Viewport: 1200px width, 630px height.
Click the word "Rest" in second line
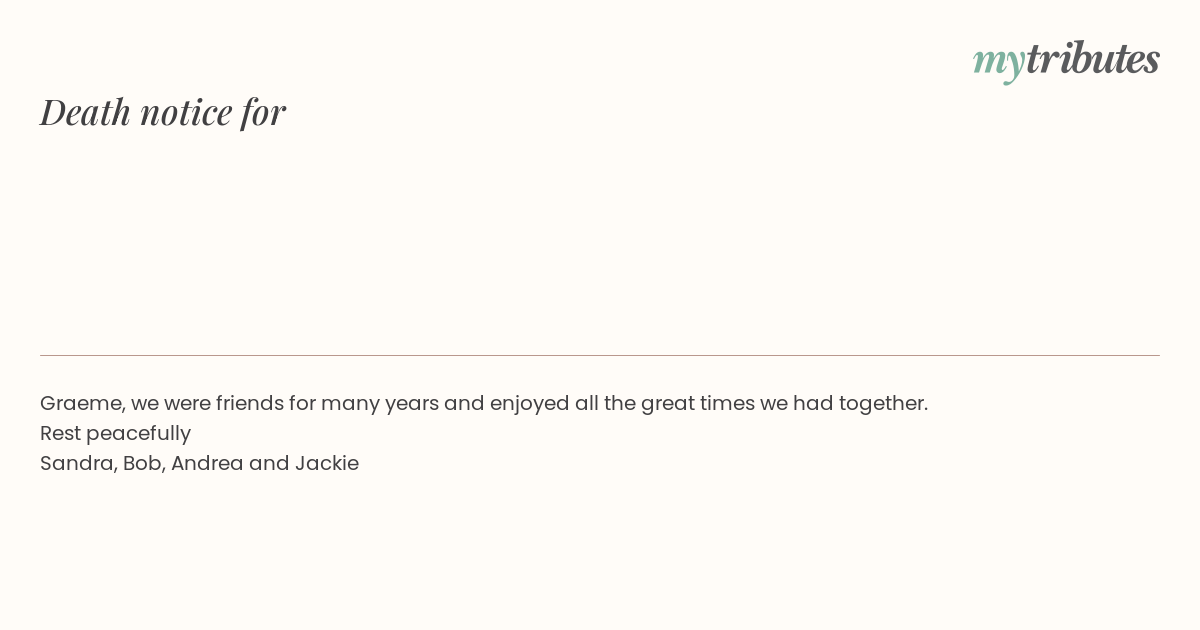(60, 433)
